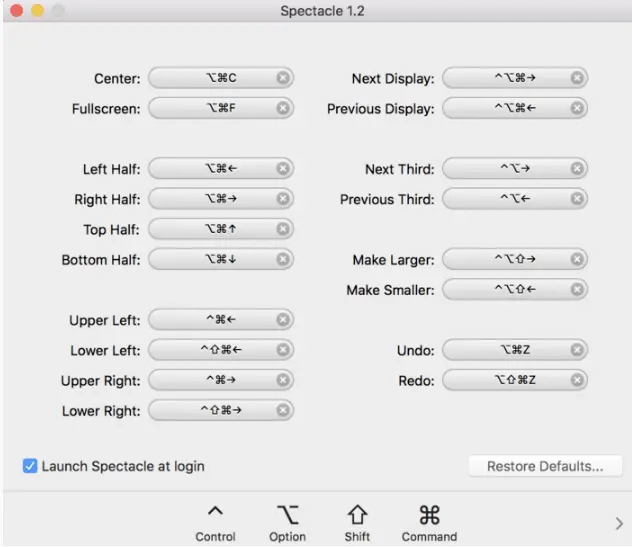Expand the chevron arrow at the bottom right
This screenshot has height=547, width=632.
(x=619, y=523)
